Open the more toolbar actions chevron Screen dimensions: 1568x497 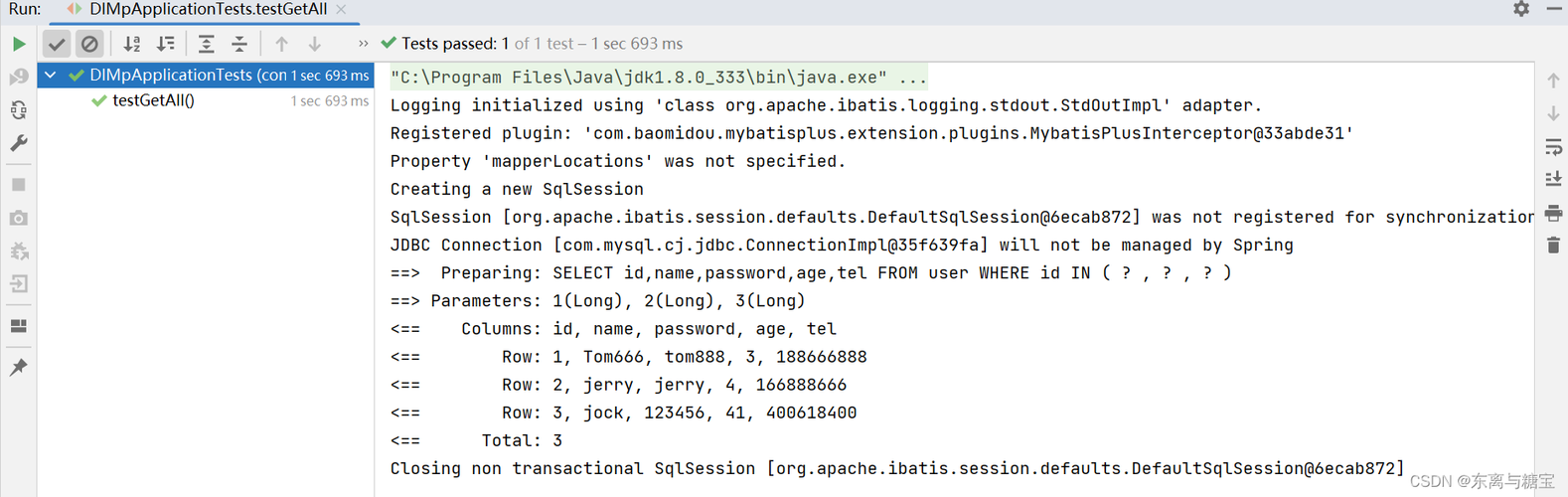point(363,44)
